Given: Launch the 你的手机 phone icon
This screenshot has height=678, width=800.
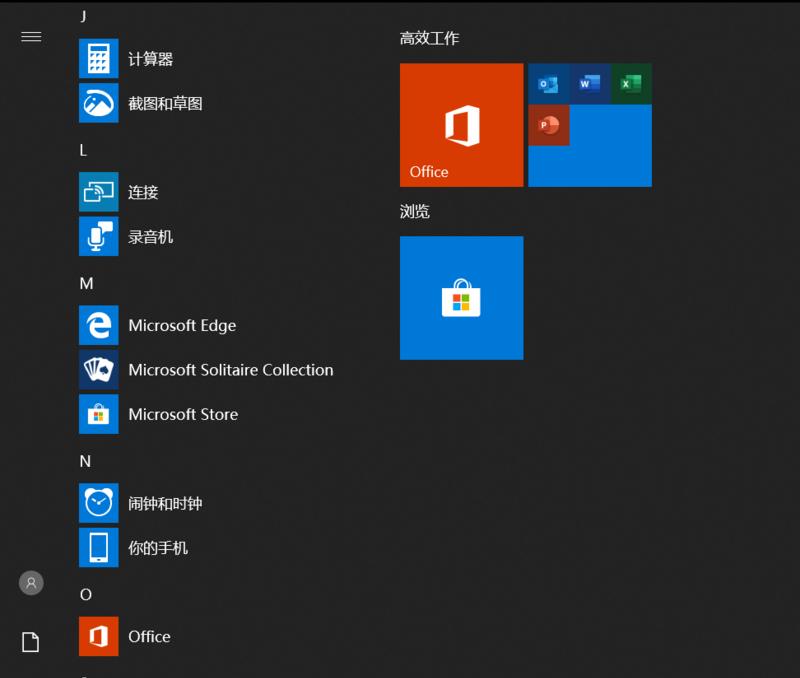Looking at the screenshot, I should click(x=98, y=547).
